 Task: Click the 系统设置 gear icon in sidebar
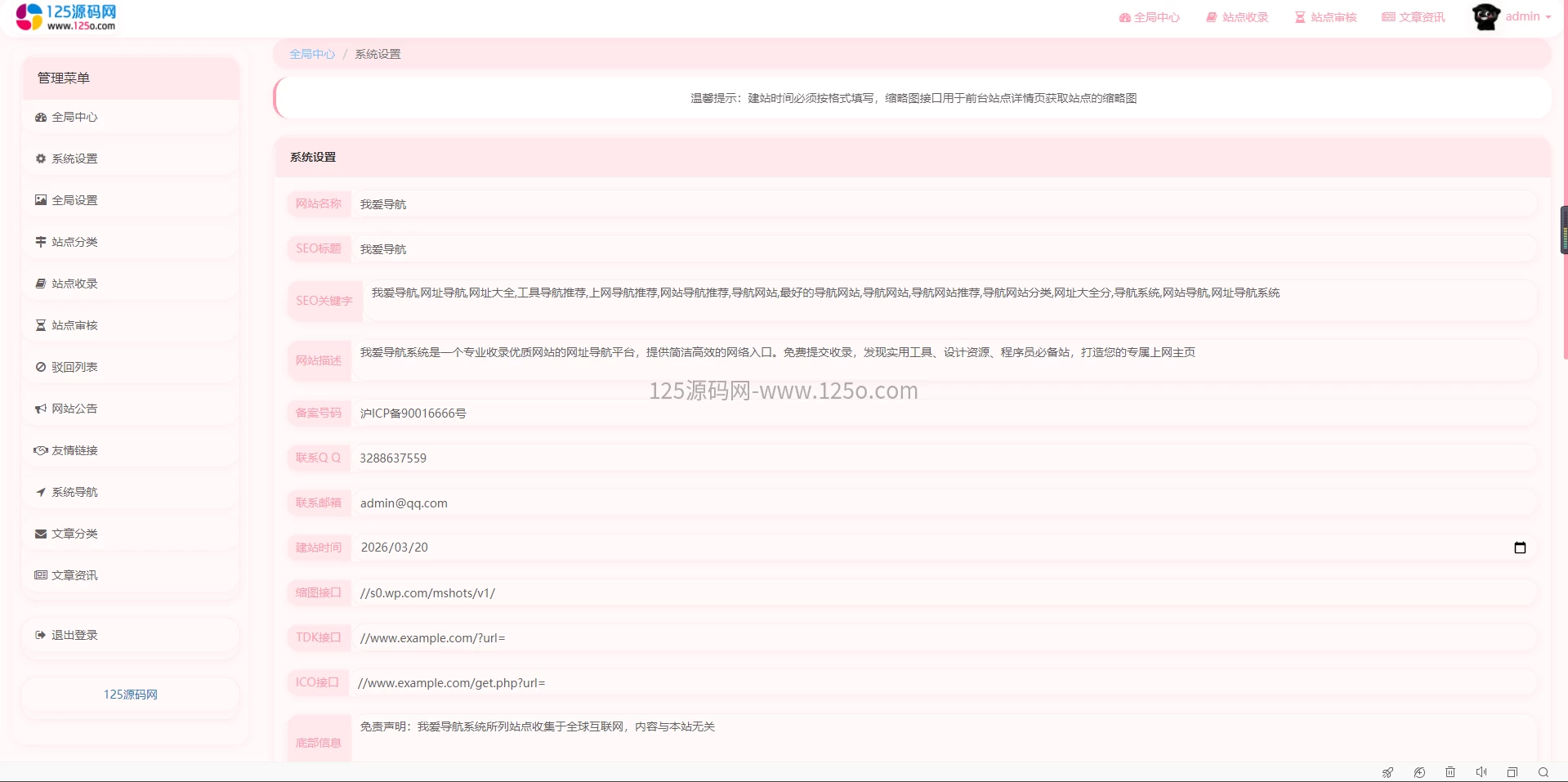tap(40, 159)
